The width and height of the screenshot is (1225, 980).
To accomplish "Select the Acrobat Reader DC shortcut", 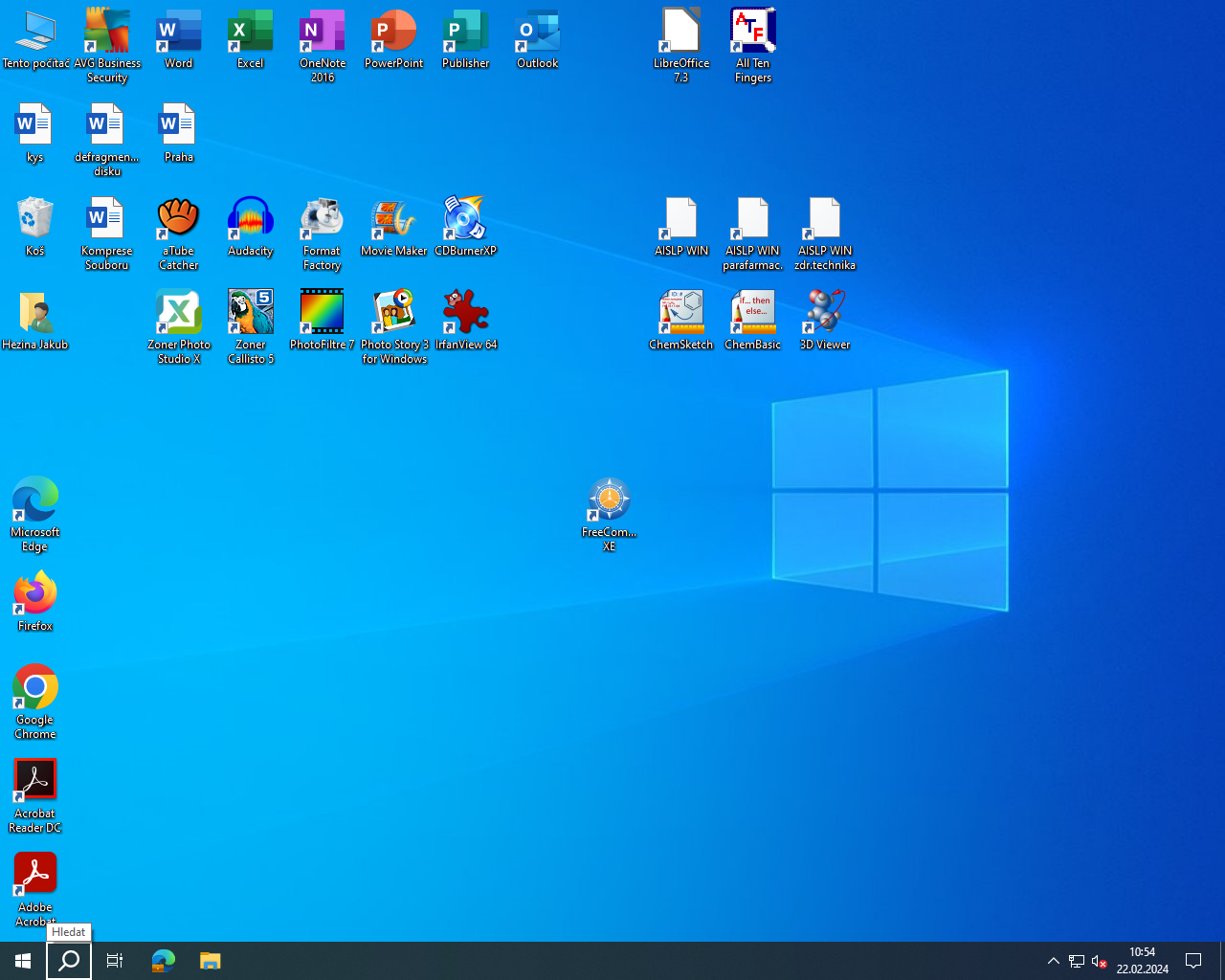I will (35, 796).
